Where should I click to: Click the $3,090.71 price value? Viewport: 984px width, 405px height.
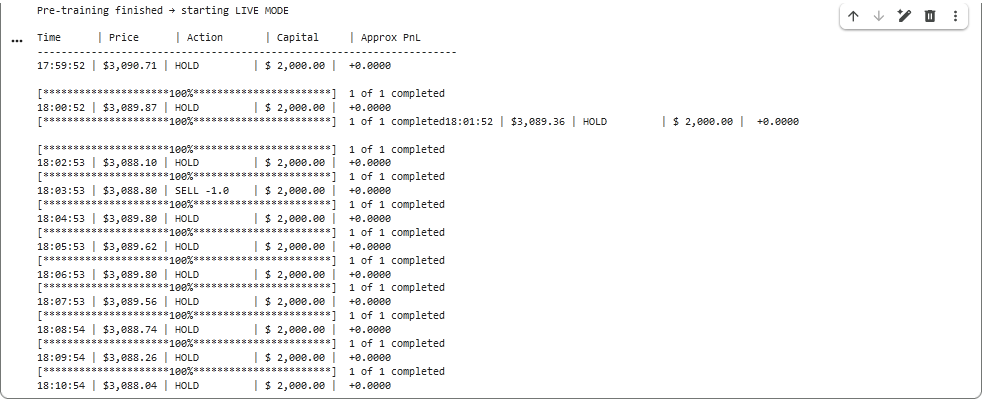tap(130, 66)
